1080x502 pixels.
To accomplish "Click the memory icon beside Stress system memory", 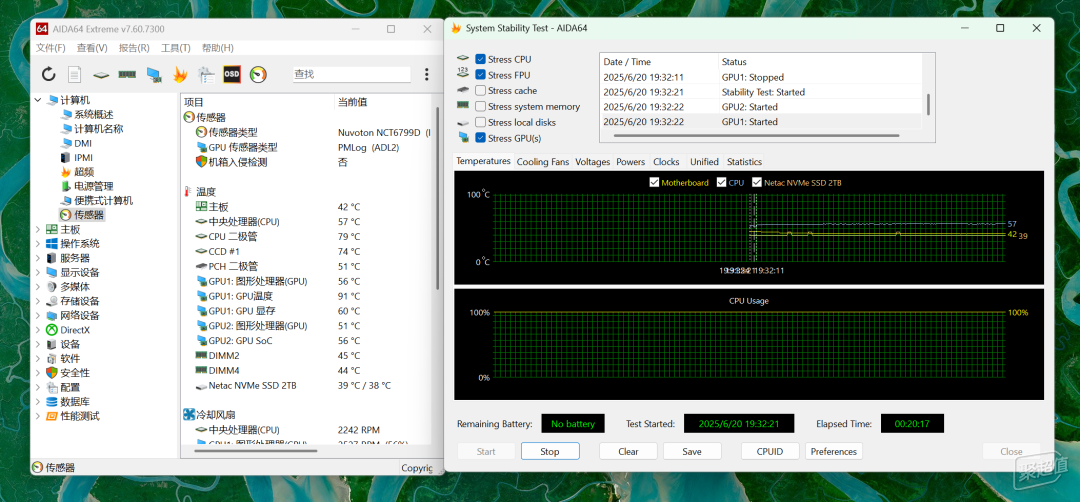I will coord(463,106).
